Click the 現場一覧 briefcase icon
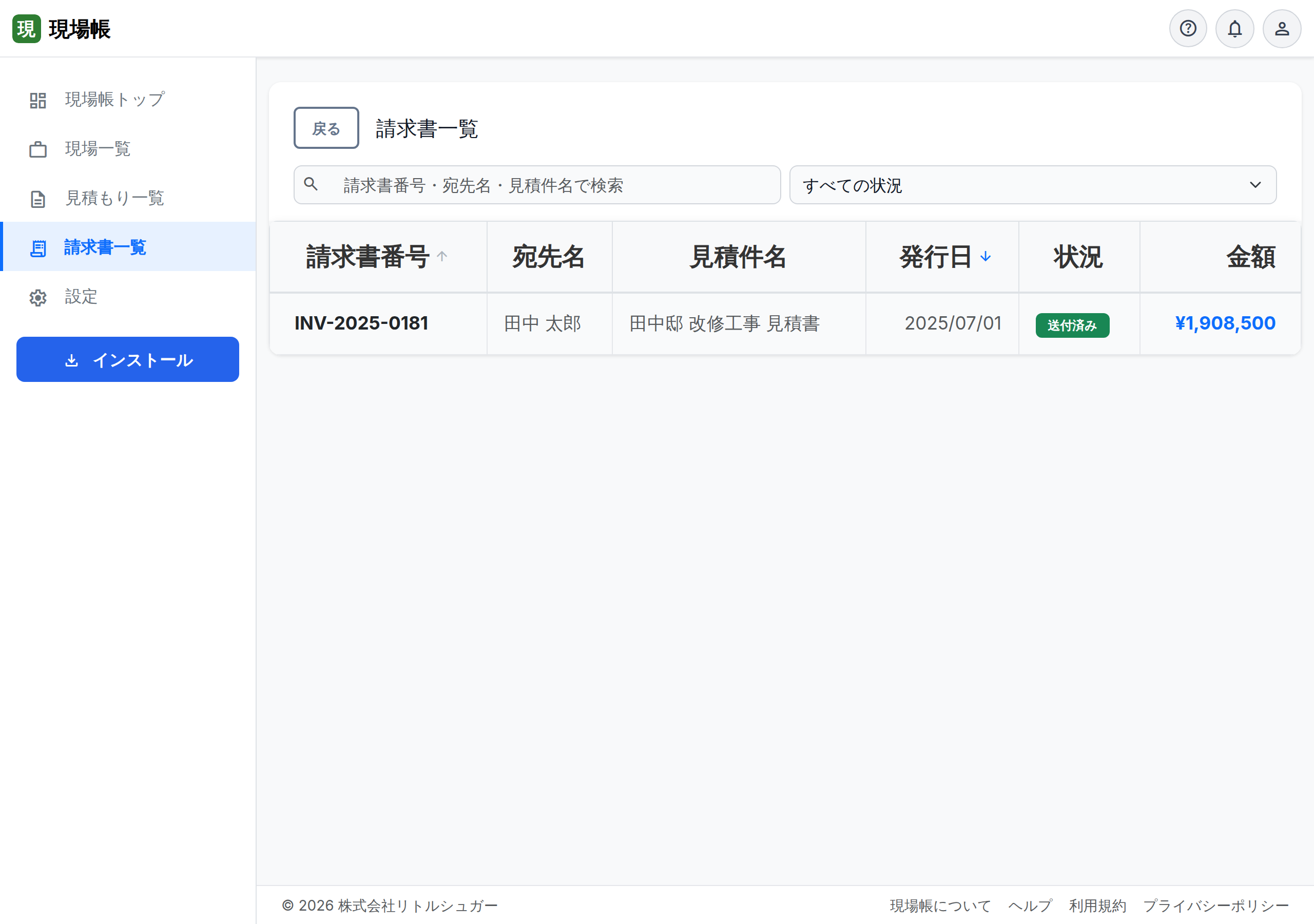The width and height of the screenshot is (1314, 924). pyautogui.click(x=38, y=149)
